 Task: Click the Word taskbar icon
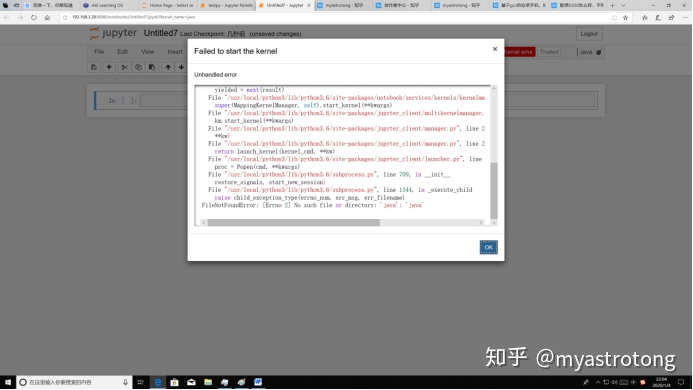pos(258,382)
